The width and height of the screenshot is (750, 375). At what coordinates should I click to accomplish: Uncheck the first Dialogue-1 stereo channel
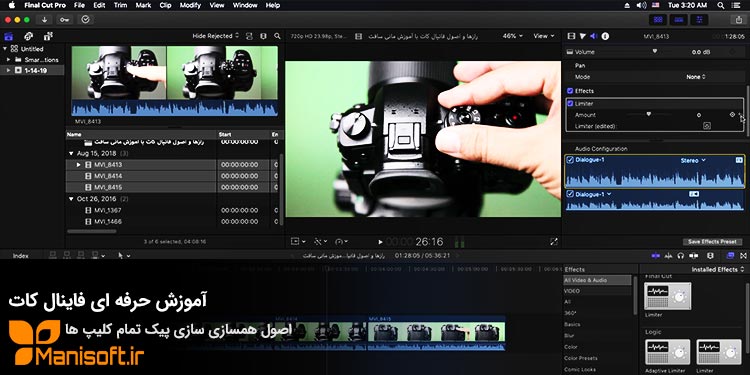pyautogui.click(x=570, y=160)
